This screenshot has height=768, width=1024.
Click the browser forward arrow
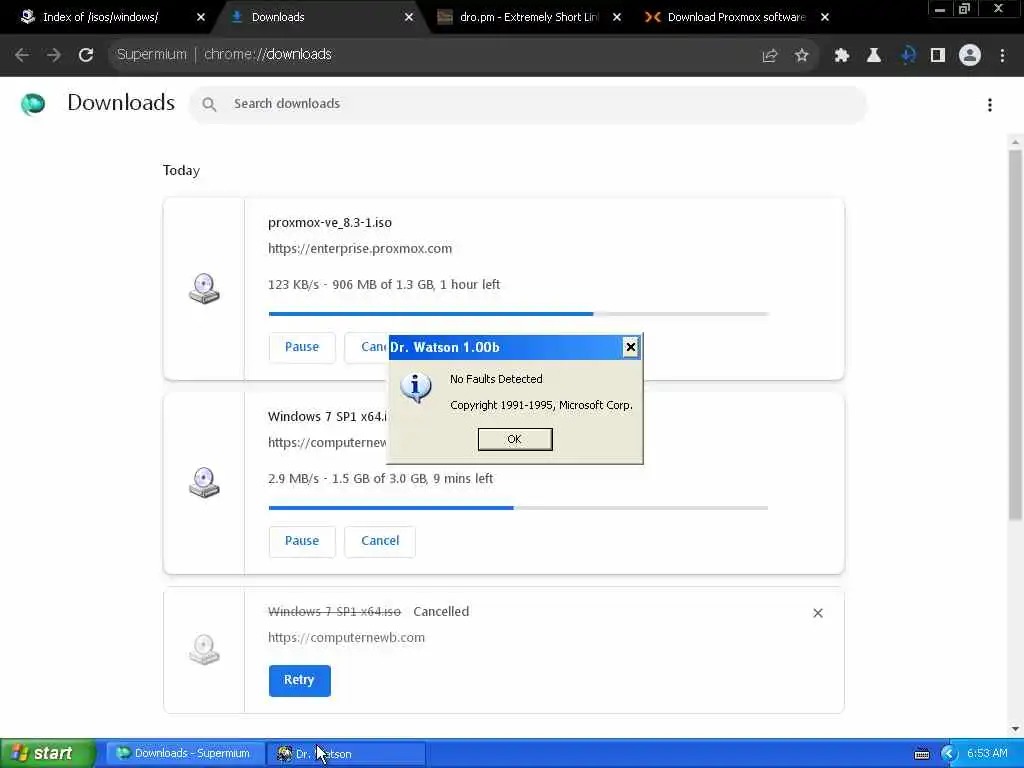point(54,55)
